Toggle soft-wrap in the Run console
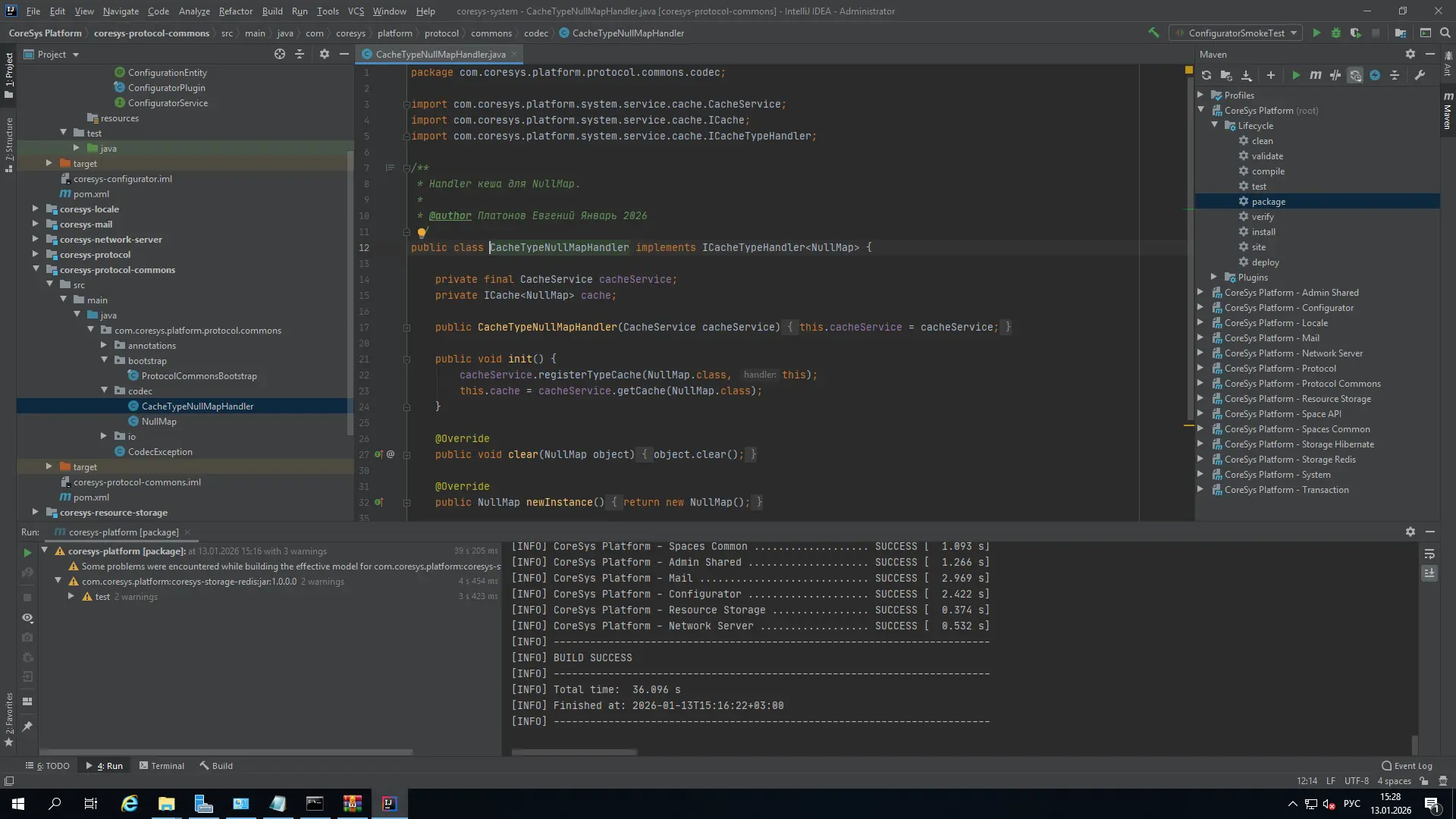The height and width of the screenshot is (819, 1456). point(1429,554)
